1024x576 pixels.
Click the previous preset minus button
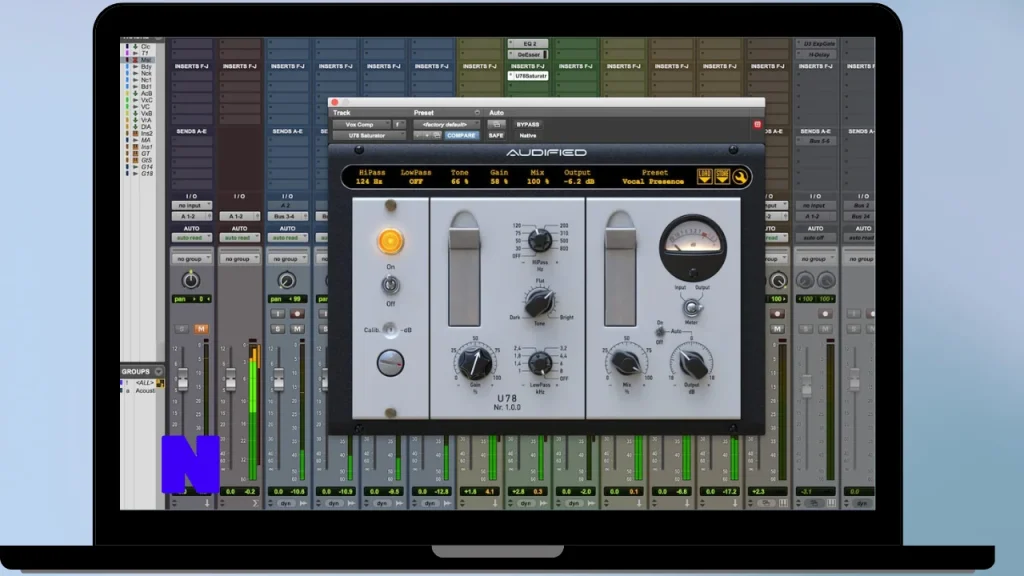click(418, 136)
